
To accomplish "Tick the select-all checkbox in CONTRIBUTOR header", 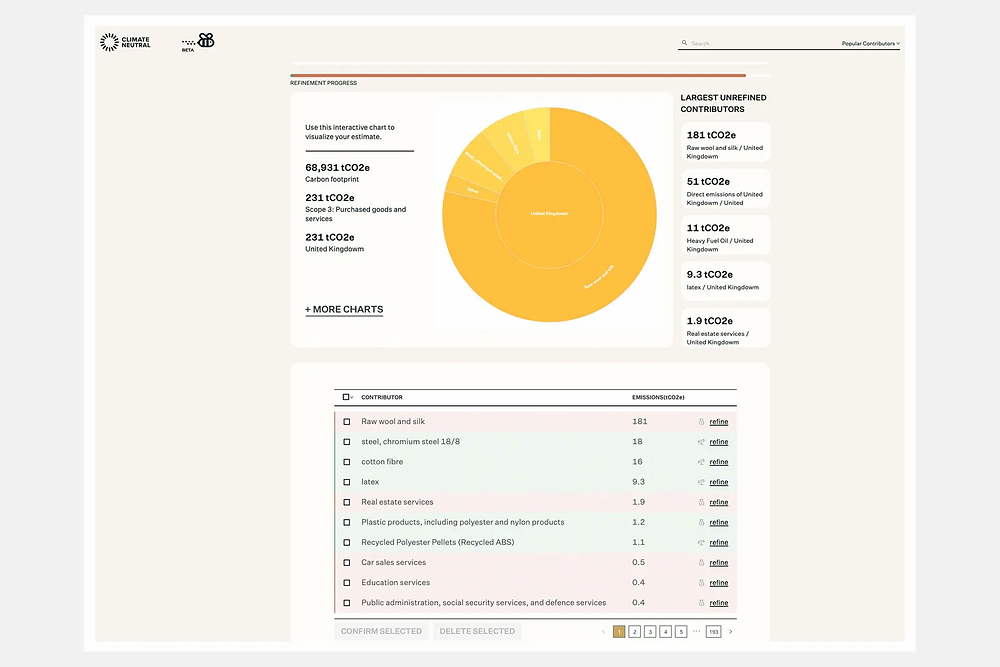I will (x=346, y=397).
